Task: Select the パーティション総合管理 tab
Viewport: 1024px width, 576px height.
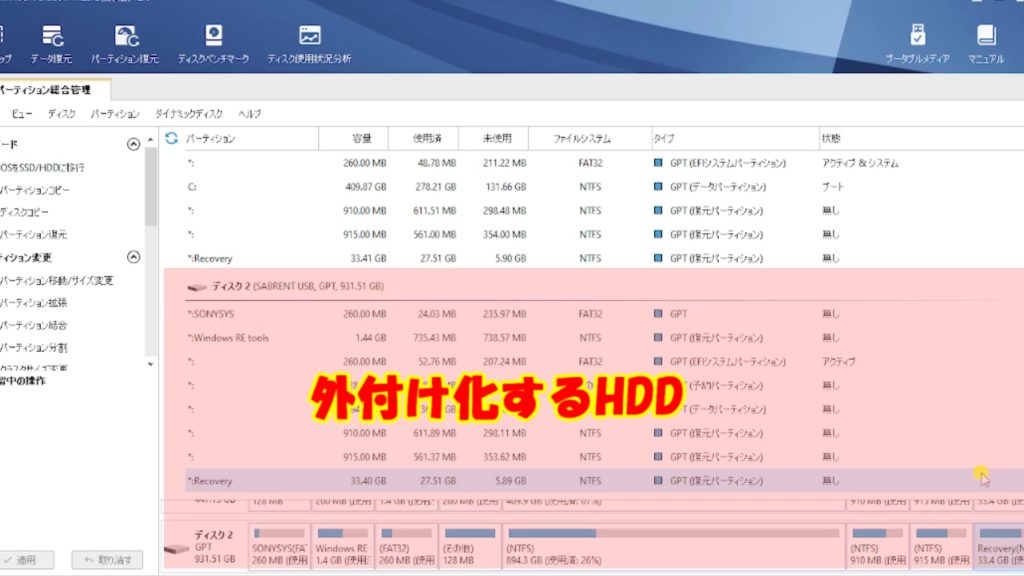Action: coord(45,90)
